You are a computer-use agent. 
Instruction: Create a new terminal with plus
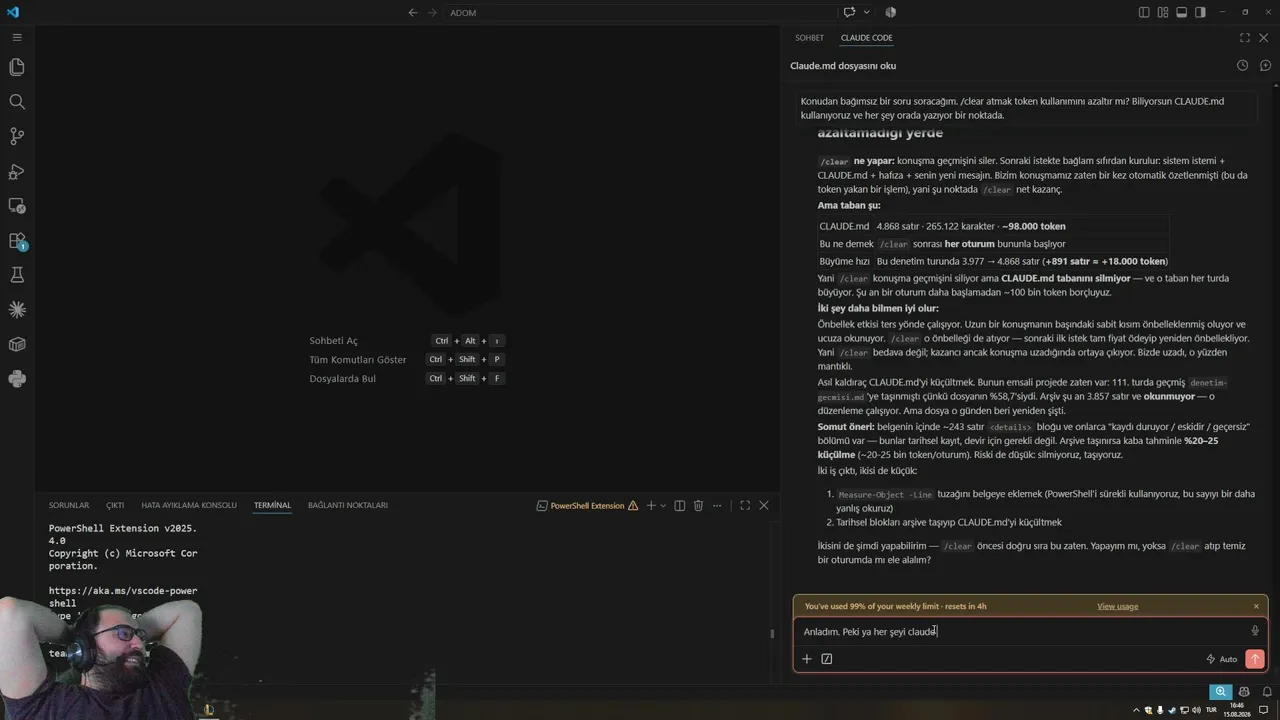[650, 505]
